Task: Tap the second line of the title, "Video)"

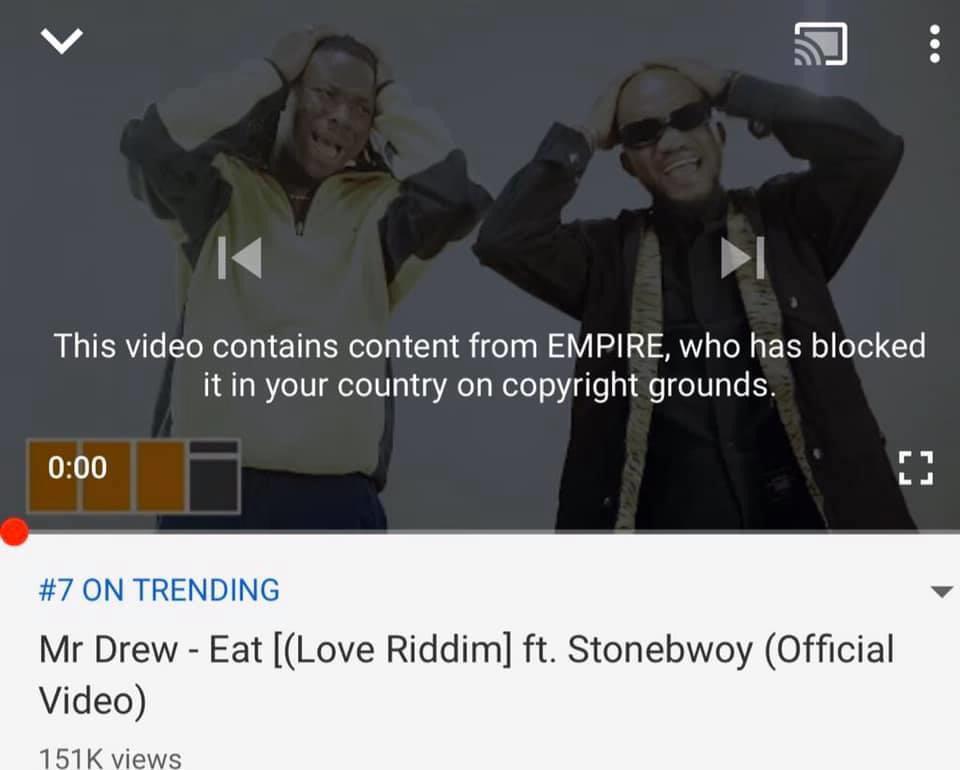Action: [x=92, y=701]
